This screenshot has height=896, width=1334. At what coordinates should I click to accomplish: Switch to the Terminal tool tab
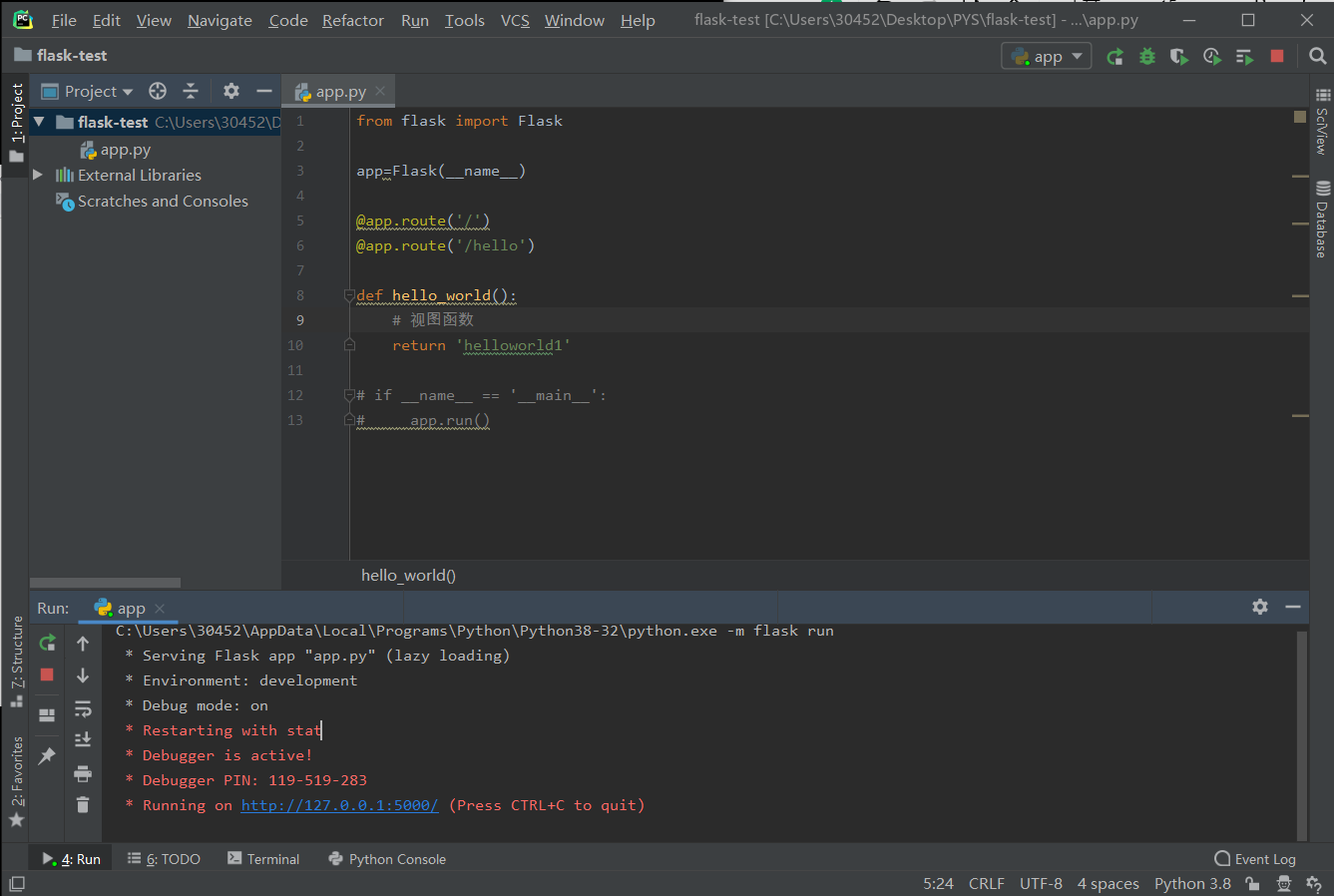263,859
